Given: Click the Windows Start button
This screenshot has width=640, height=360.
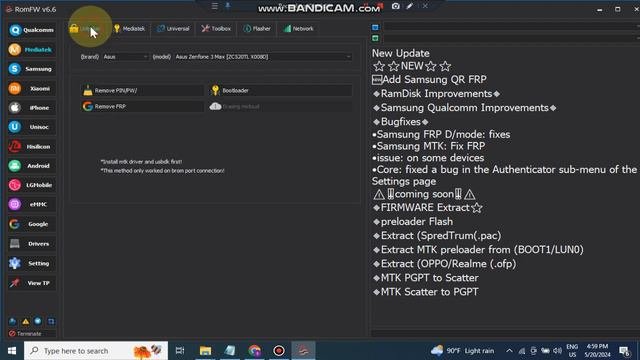Looking at the screenshot, I should coord(11,351).
